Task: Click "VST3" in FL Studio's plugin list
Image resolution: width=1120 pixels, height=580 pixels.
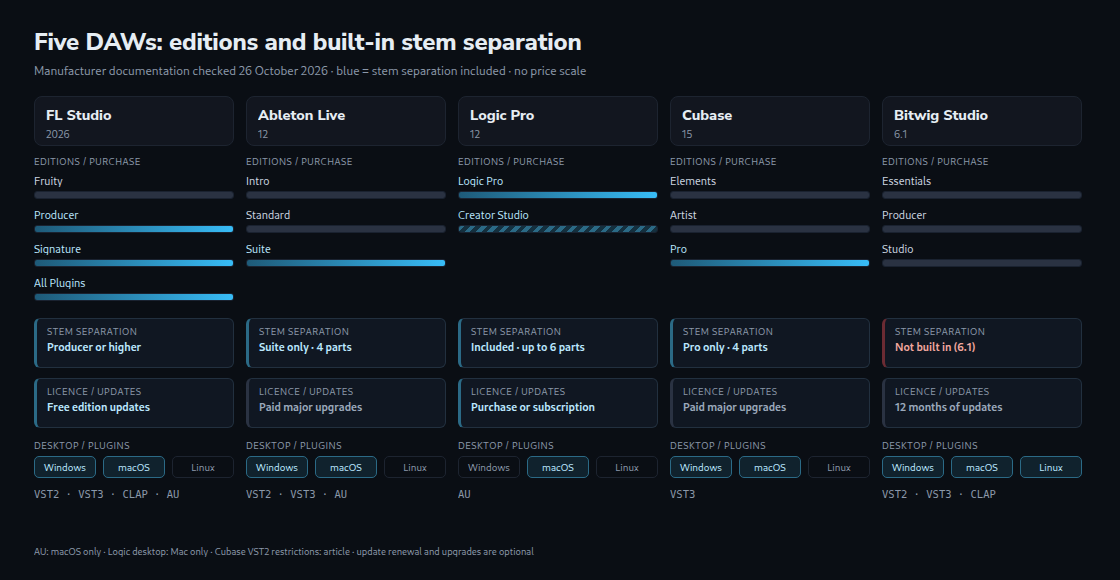Action: (x=91, y=494)
